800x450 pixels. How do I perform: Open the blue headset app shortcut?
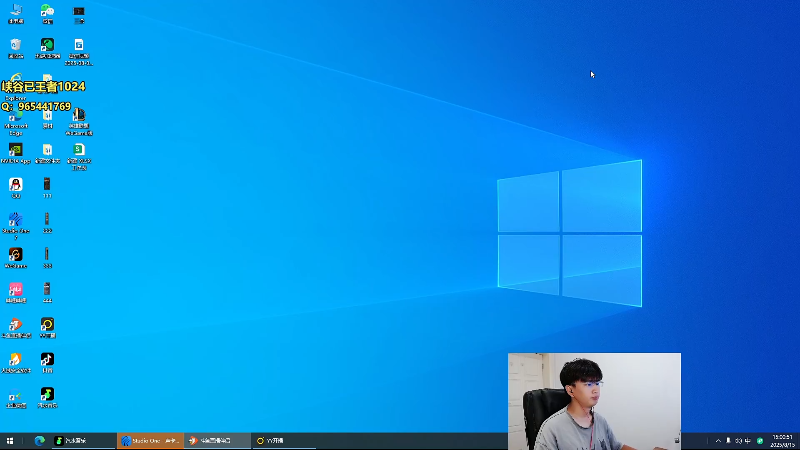(16, 398)
